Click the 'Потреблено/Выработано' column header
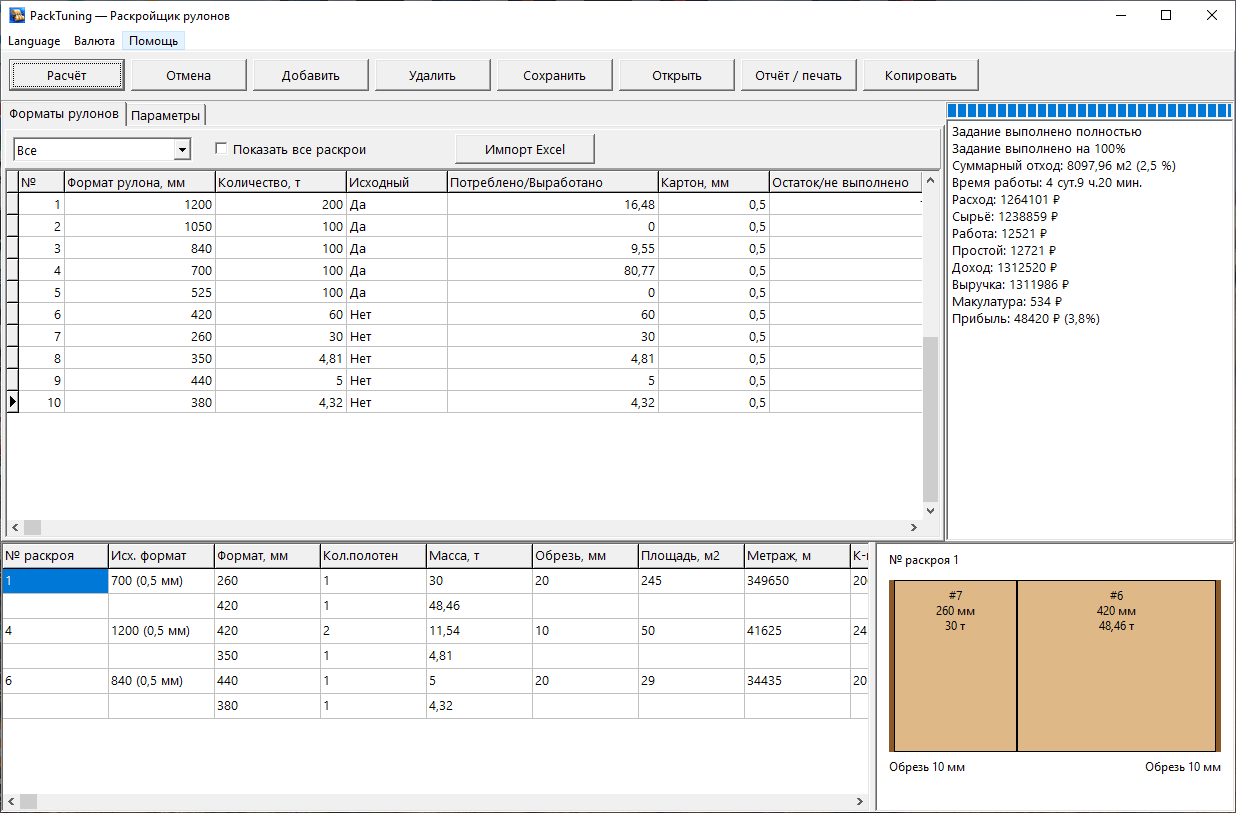1236x813 pixels. click(552, 182)
